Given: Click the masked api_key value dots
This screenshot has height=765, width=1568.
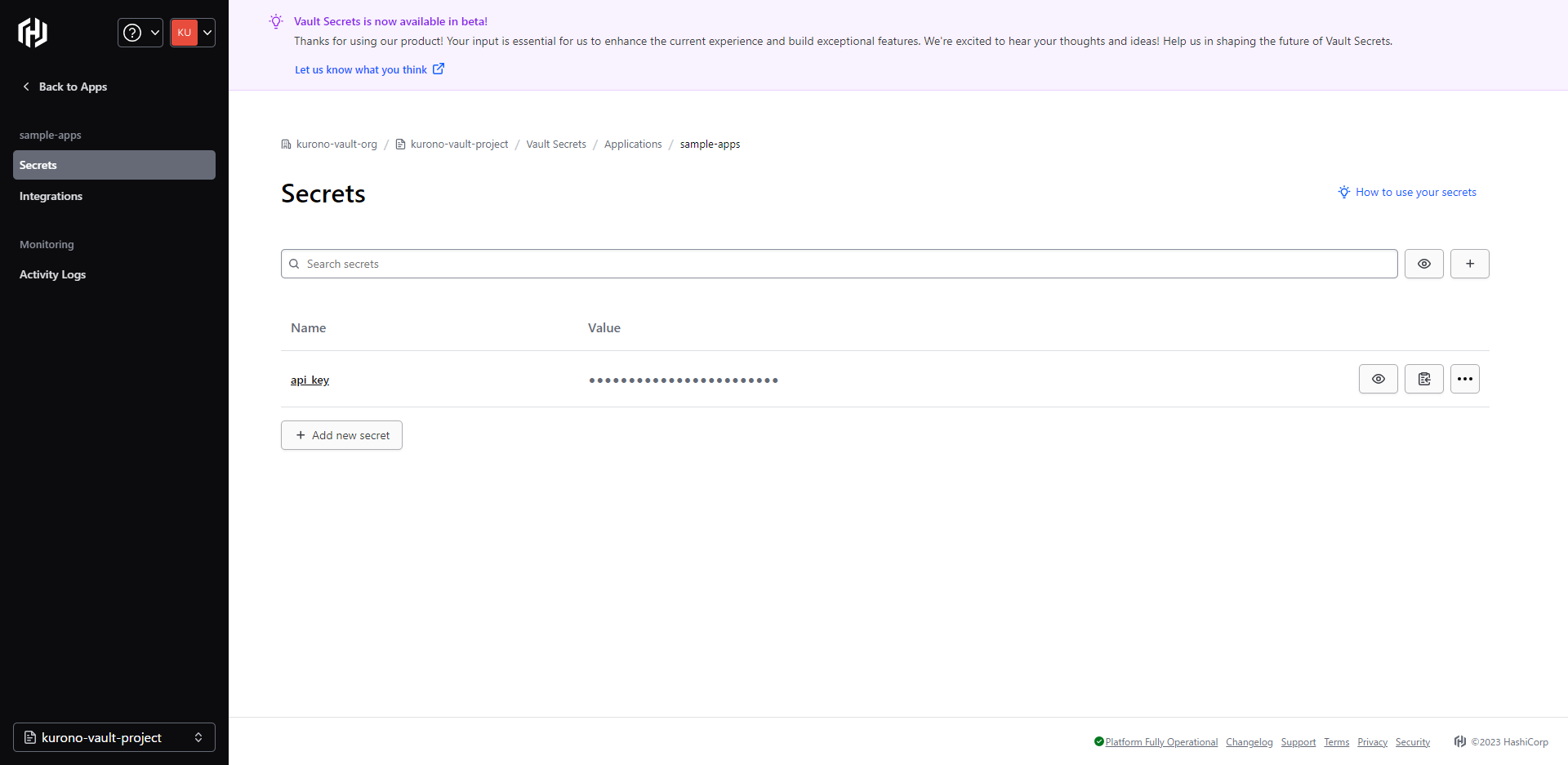Looking at the screenshot, I should point(684,380).
